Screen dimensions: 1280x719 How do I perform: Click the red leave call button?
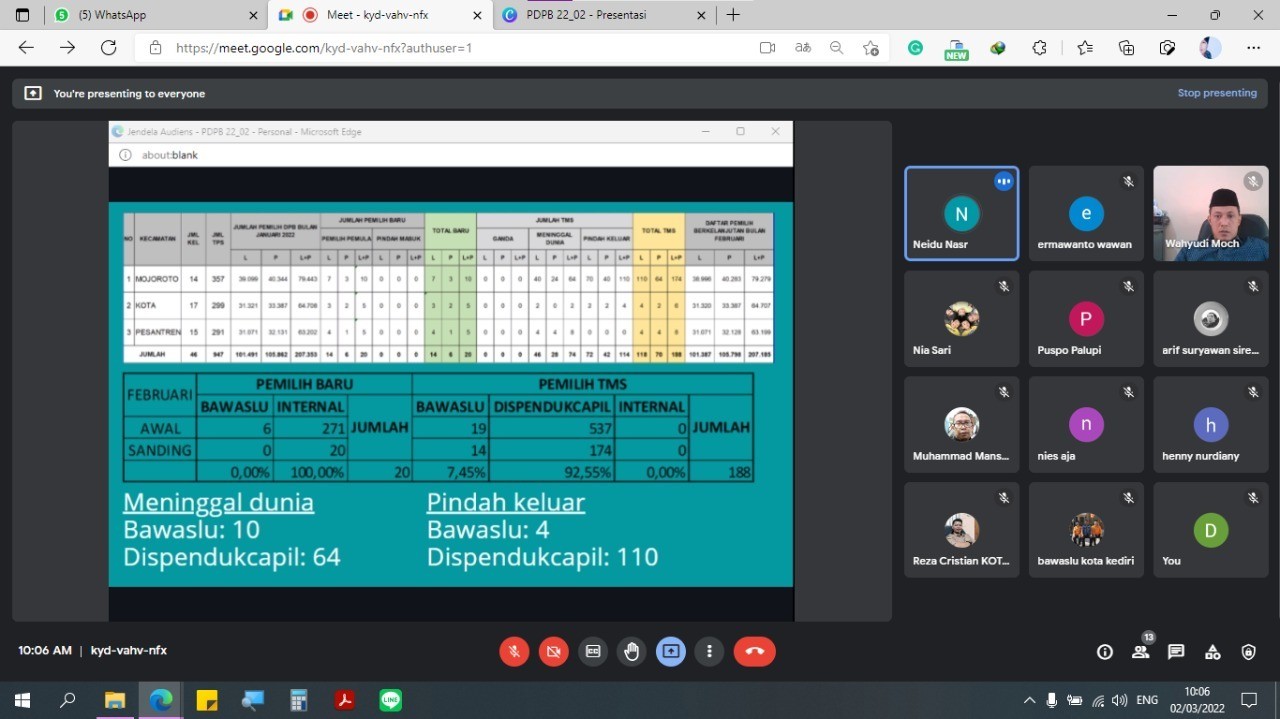[x=754, y=651]
